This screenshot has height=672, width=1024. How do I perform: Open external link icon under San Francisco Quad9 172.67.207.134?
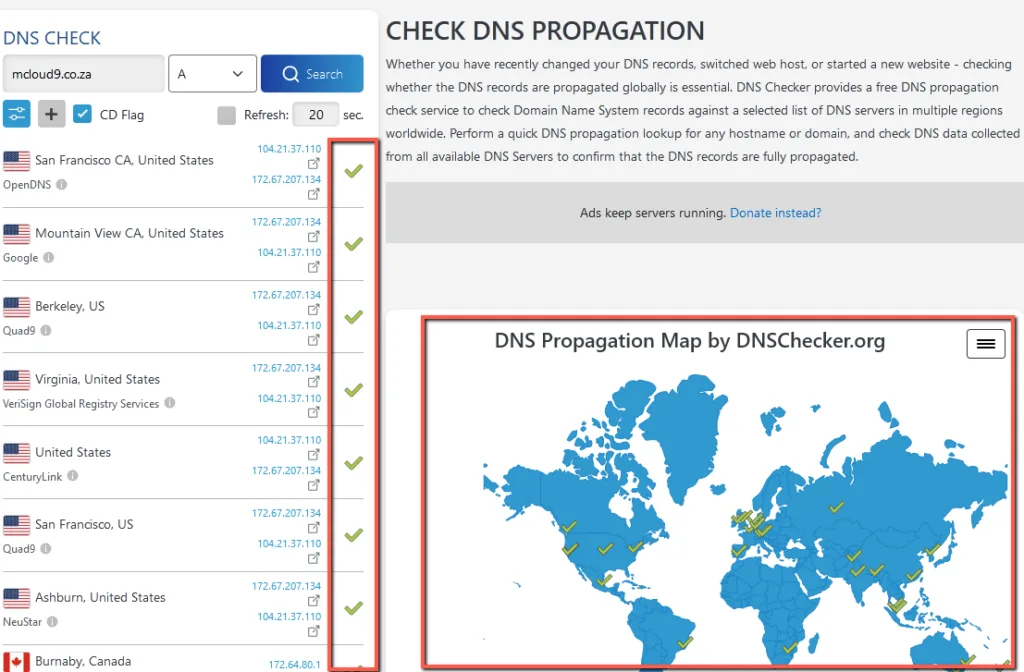(x=313, y=528)
